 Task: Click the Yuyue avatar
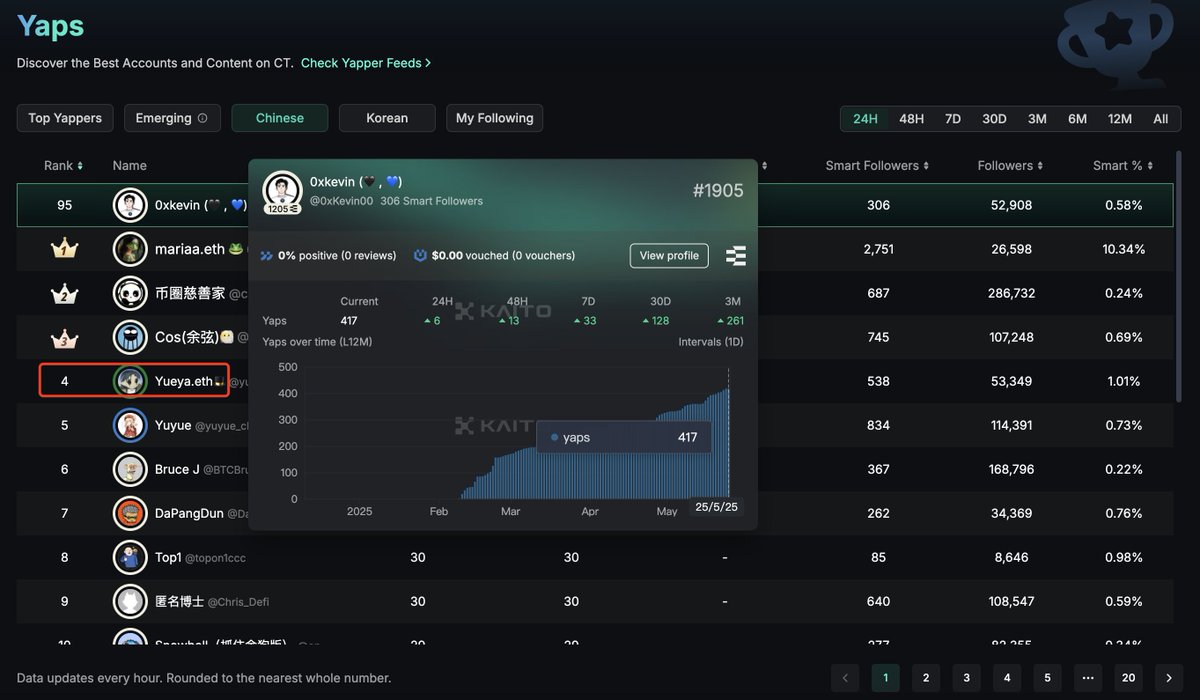130,425
